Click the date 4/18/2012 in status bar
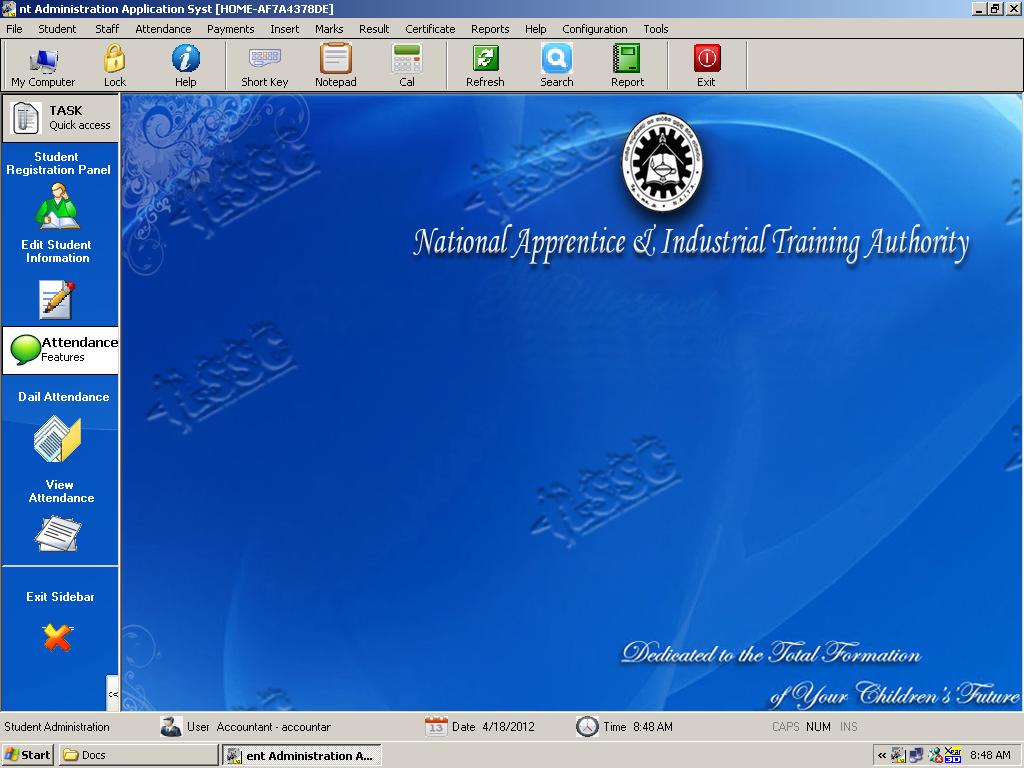The image size is (1024, 768). click(509, 726)
